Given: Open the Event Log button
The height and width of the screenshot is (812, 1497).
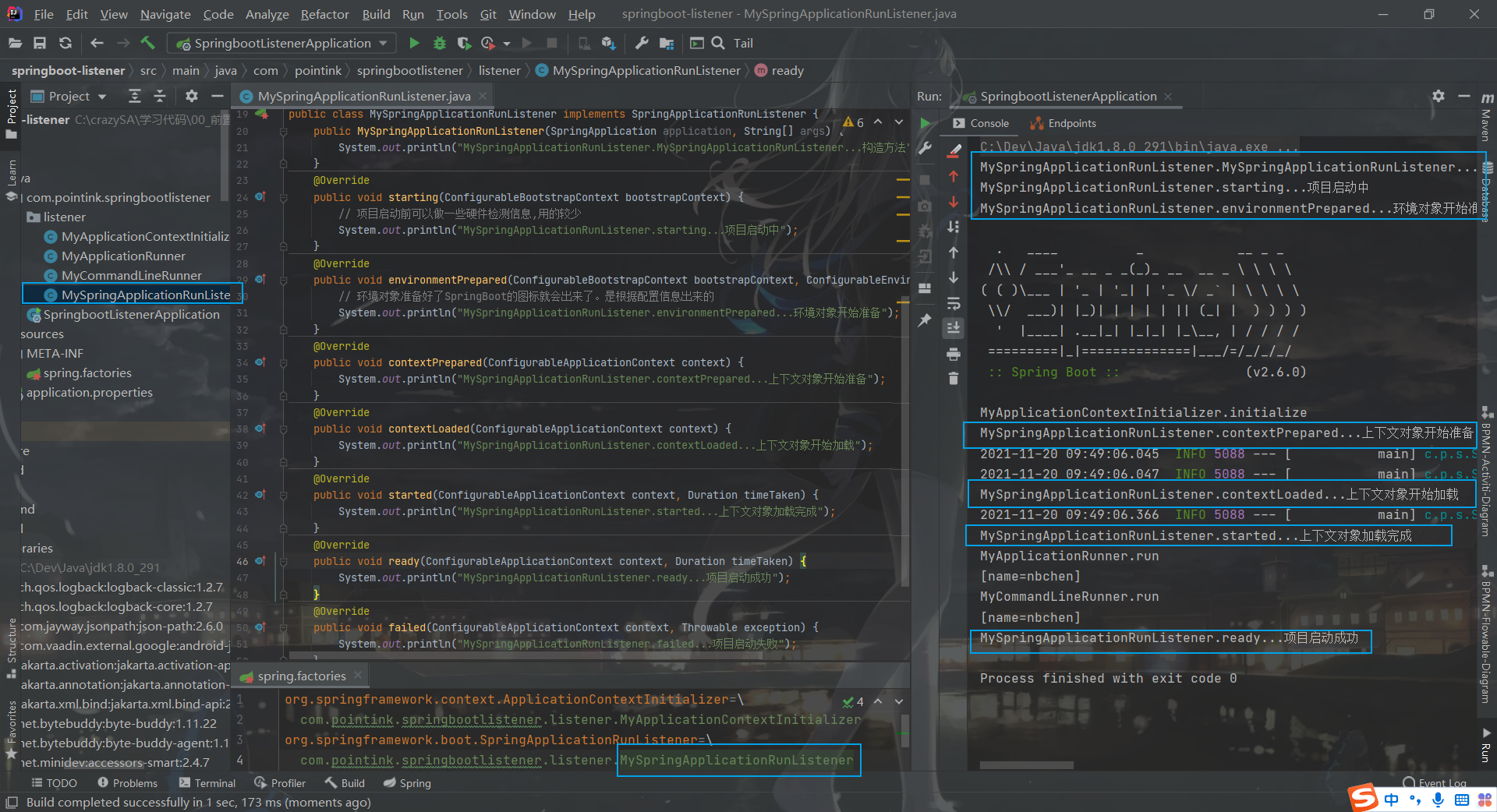Looking at the screenshot, I should [x=1435, y=782].
